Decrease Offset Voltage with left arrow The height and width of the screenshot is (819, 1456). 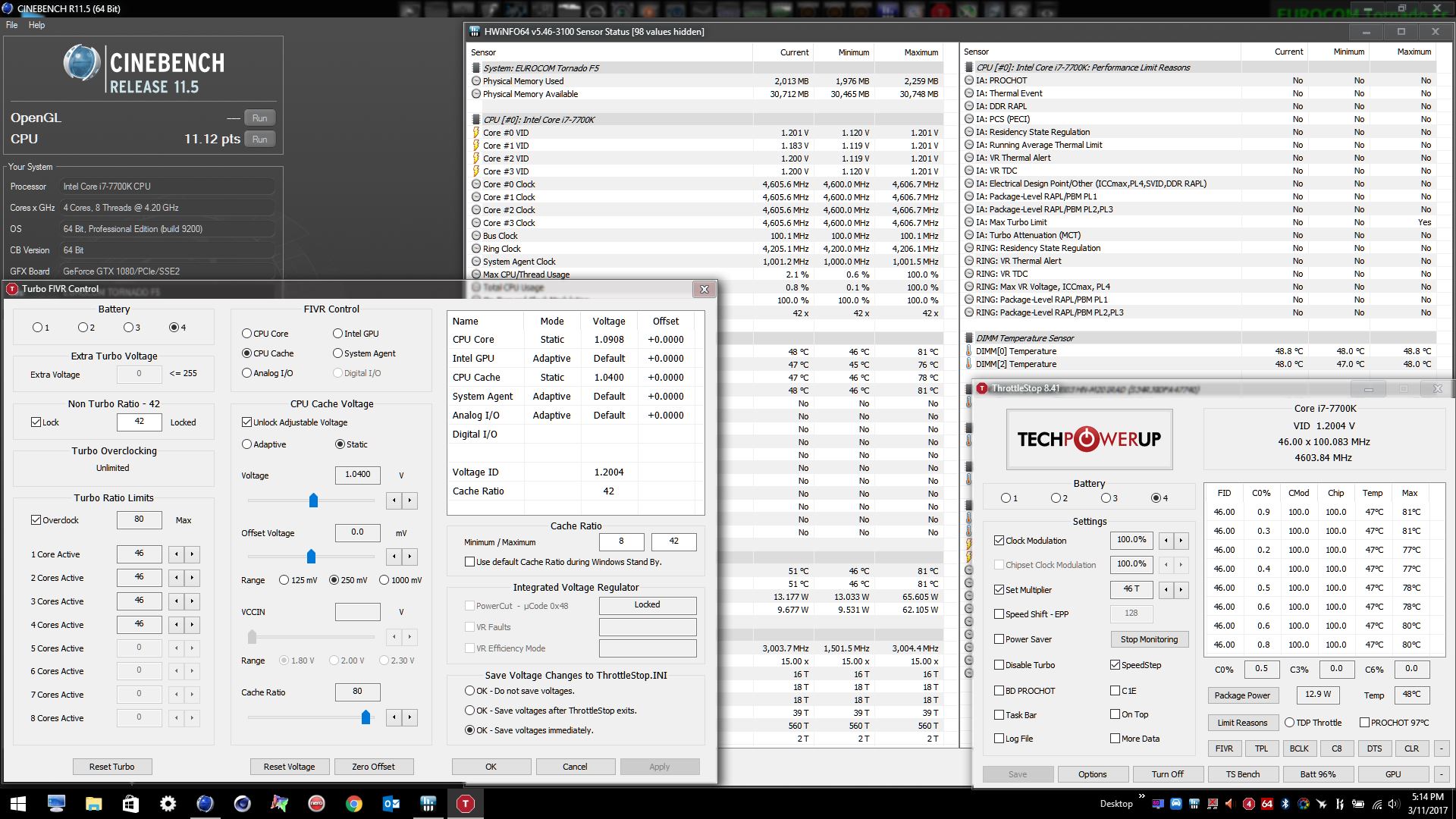(394, 557)
